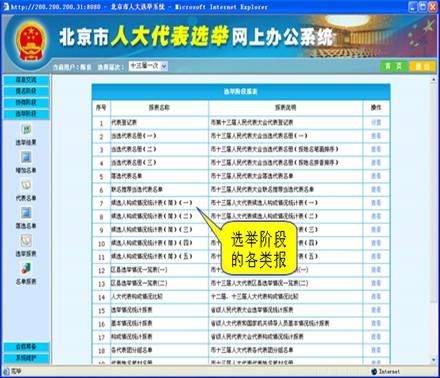Click the view link in row 18 各代表团分组名单
This screenshot has height=378, width=440.
(376, 350)
